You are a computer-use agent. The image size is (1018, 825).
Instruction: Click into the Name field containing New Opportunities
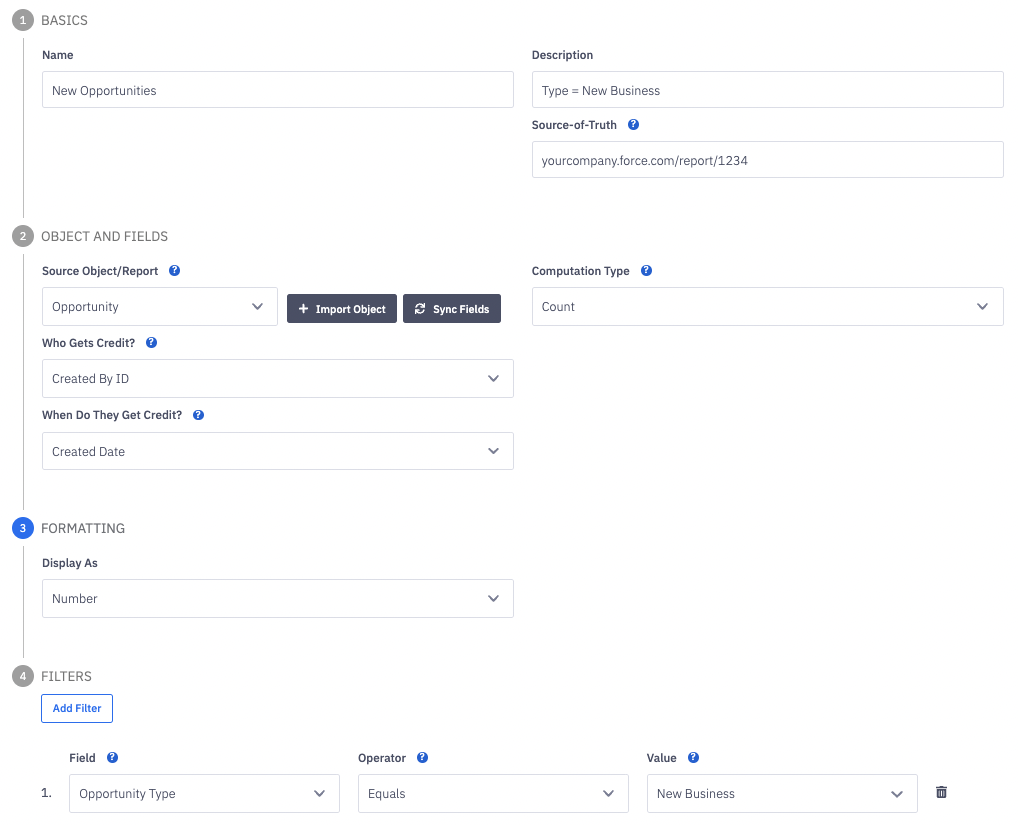click(277, 90)
